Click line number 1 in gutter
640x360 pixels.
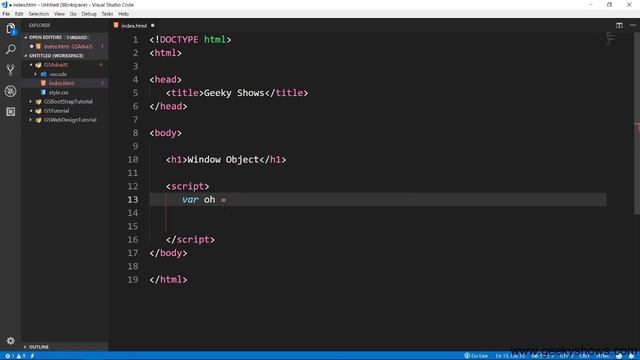(x=135, y=40)
